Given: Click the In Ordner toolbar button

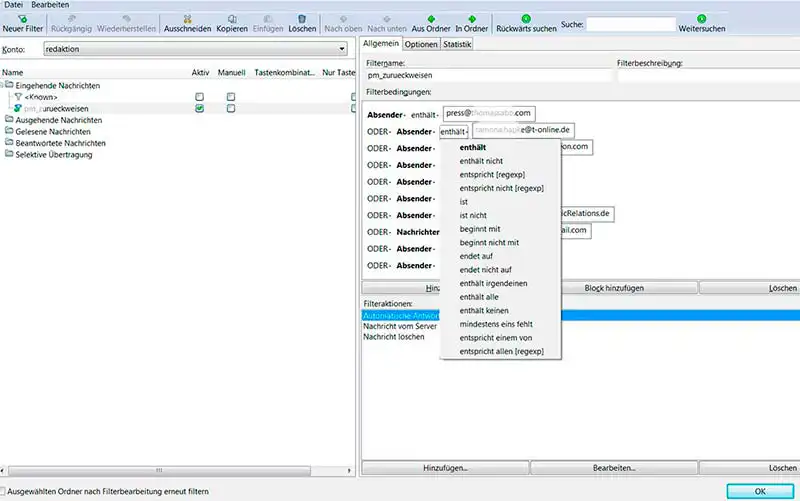Looking at the screenshot, I should click(471, 24).
